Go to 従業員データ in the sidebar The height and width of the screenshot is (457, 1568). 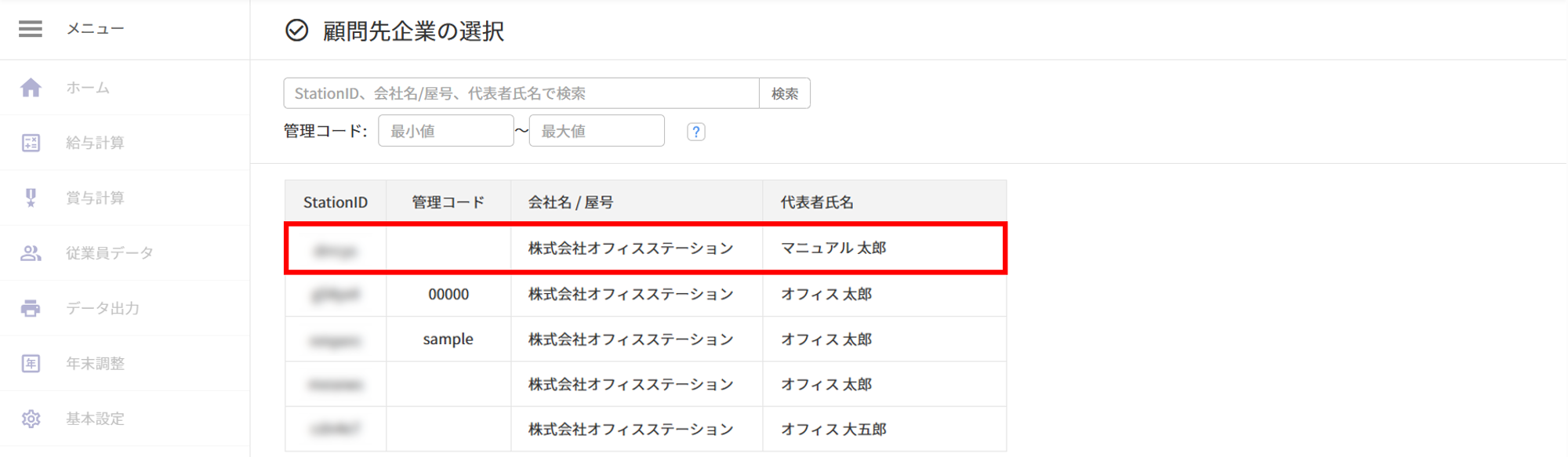tap(109, 253)
